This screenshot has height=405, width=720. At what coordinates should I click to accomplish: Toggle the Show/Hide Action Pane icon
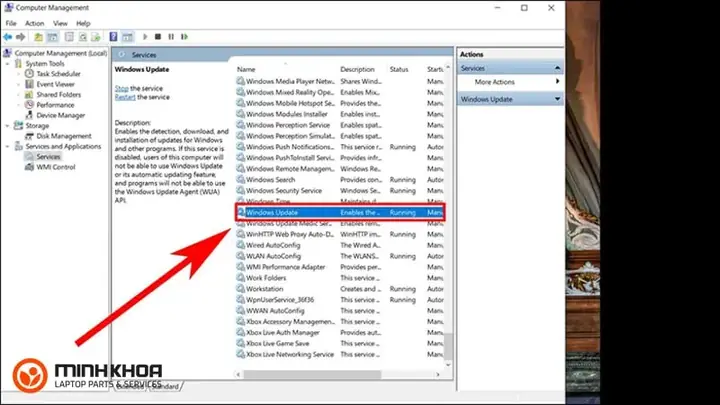(127, 37)
